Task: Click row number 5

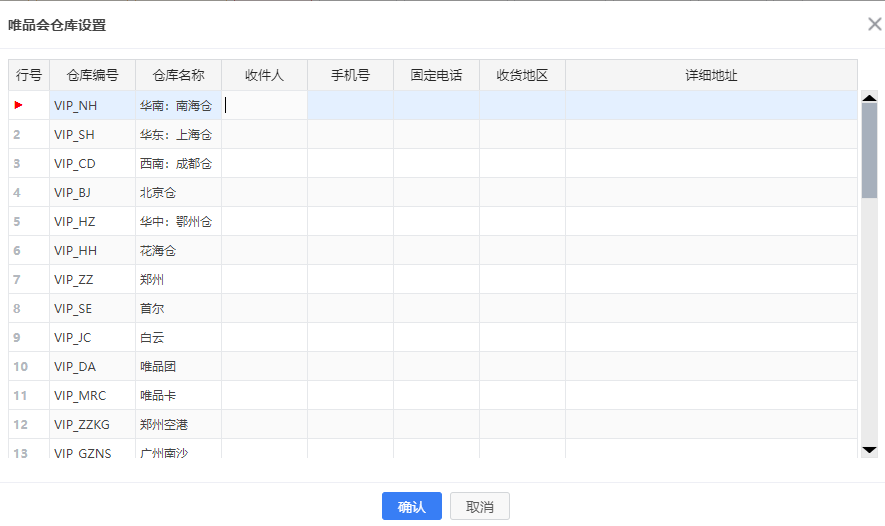Action: pos(29,221)
